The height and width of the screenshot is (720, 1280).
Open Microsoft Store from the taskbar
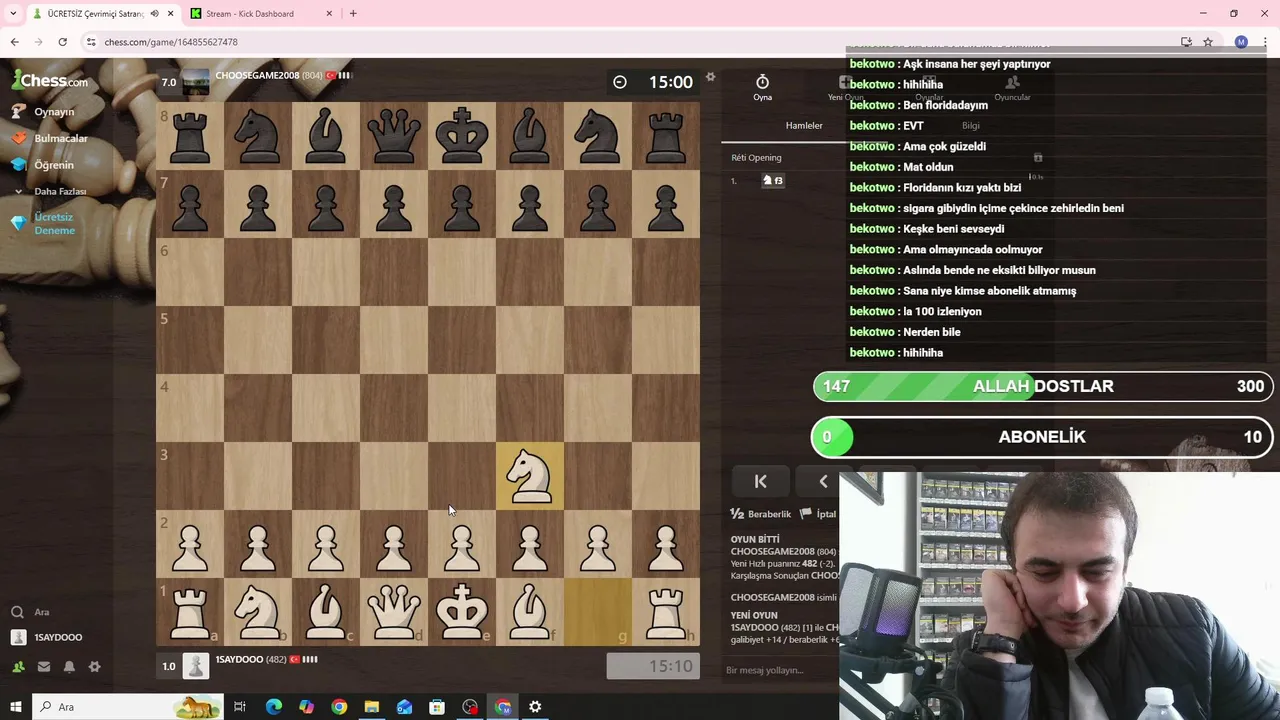point(437,707)
